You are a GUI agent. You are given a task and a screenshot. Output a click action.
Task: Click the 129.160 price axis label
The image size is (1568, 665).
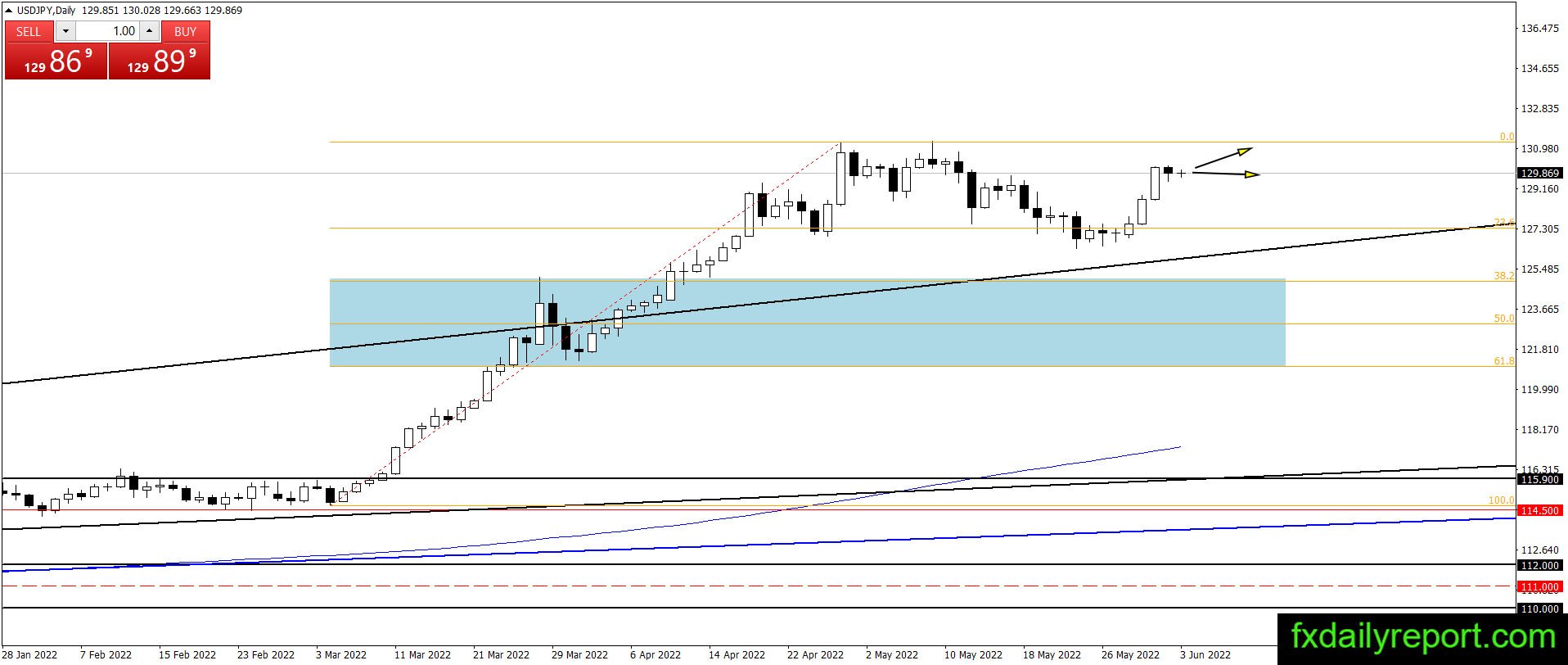1539,189
